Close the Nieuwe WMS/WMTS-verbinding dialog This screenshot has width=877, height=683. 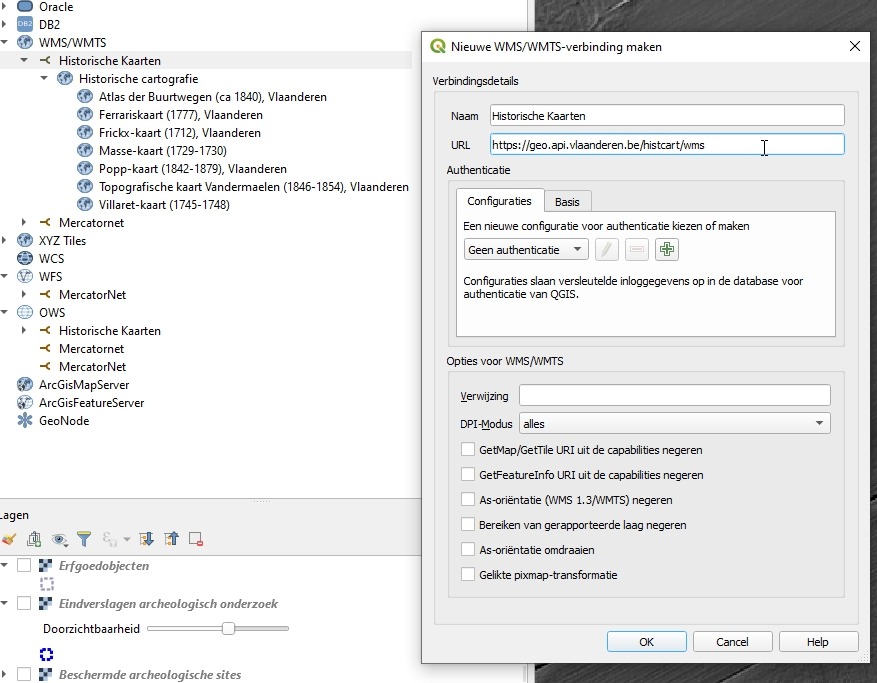click(855, 46)
